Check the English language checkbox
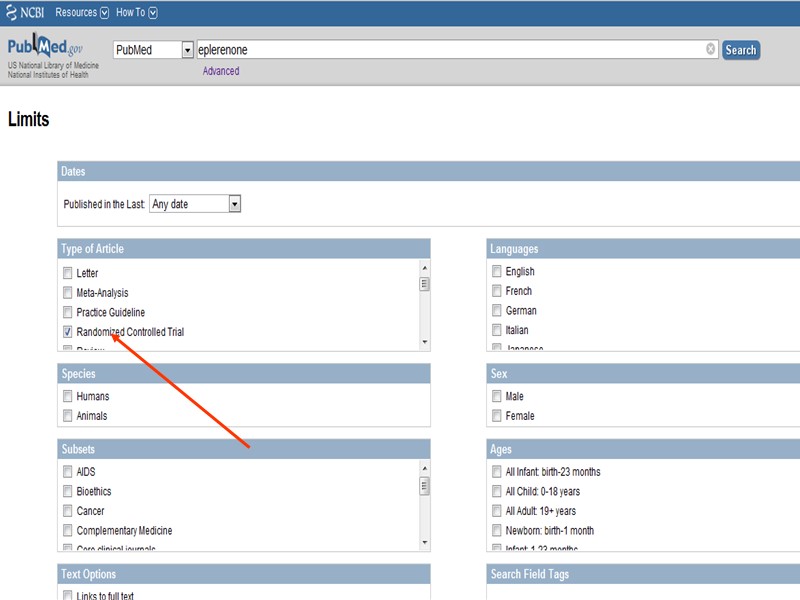The height and width of the screenshot is (600, 800). pyautogui.click(x=496, y=271)
